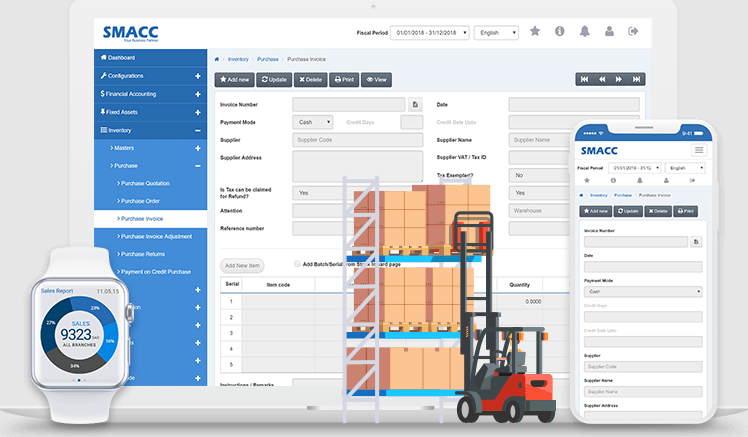Click Supplier Code input field

(x=357, y=140)
